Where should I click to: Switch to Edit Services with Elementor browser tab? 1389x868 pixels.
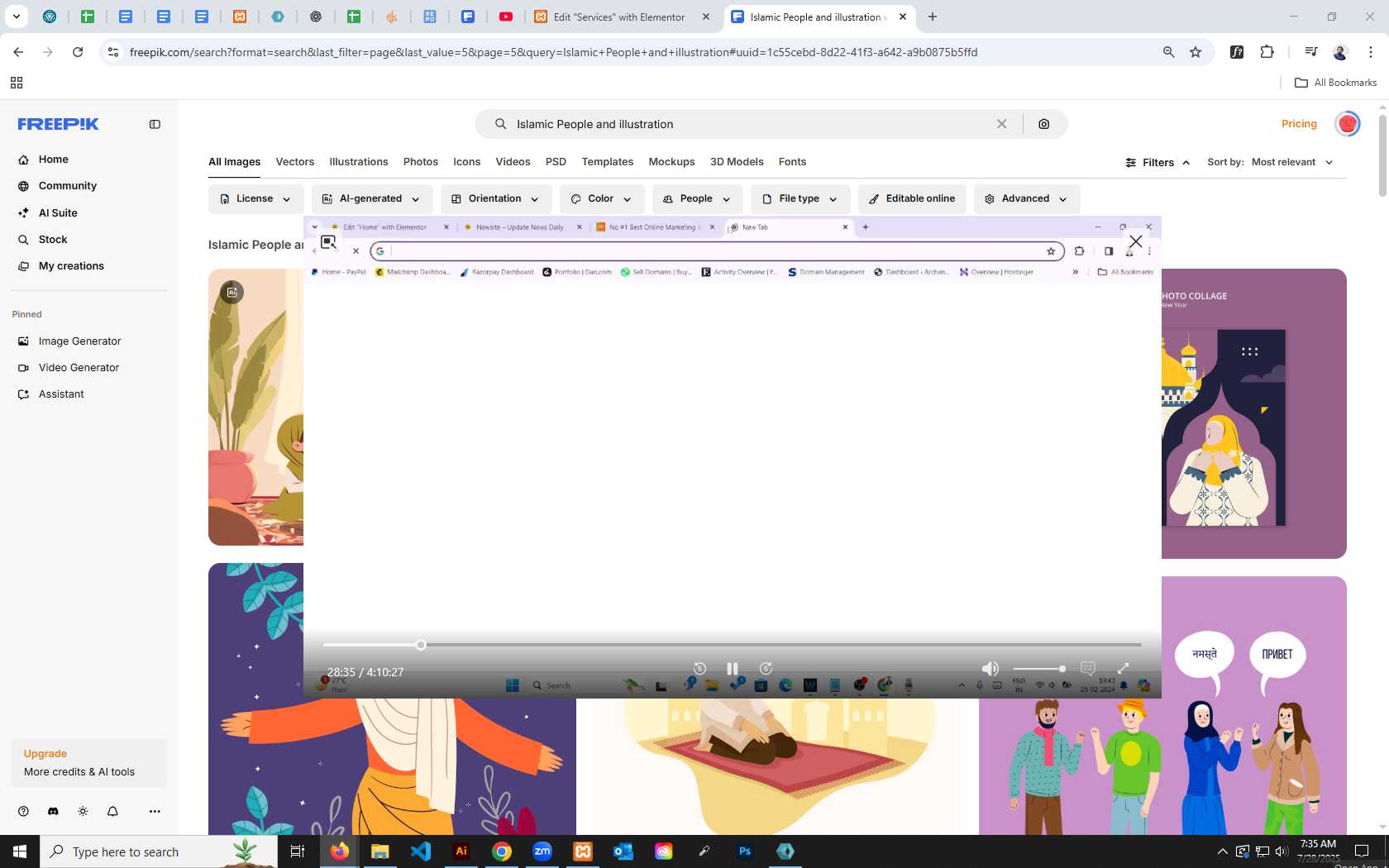click(620, 17)
